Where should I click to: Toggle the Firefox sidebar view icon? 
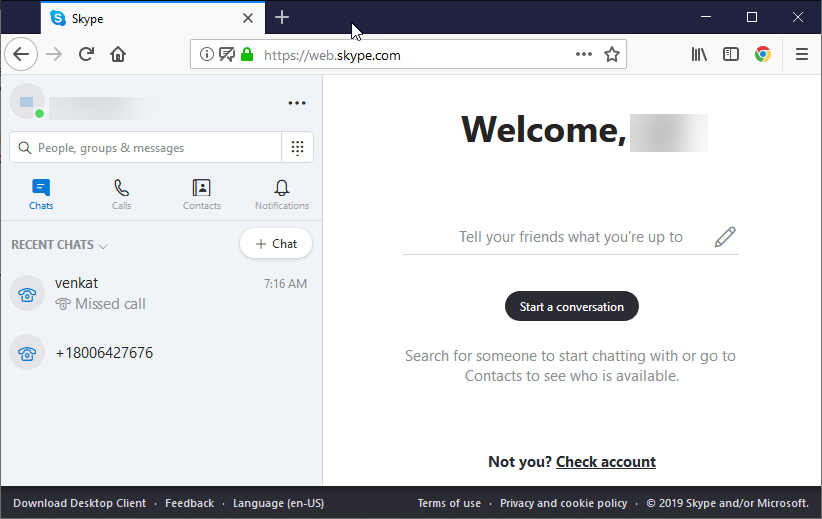click(731, 55)
